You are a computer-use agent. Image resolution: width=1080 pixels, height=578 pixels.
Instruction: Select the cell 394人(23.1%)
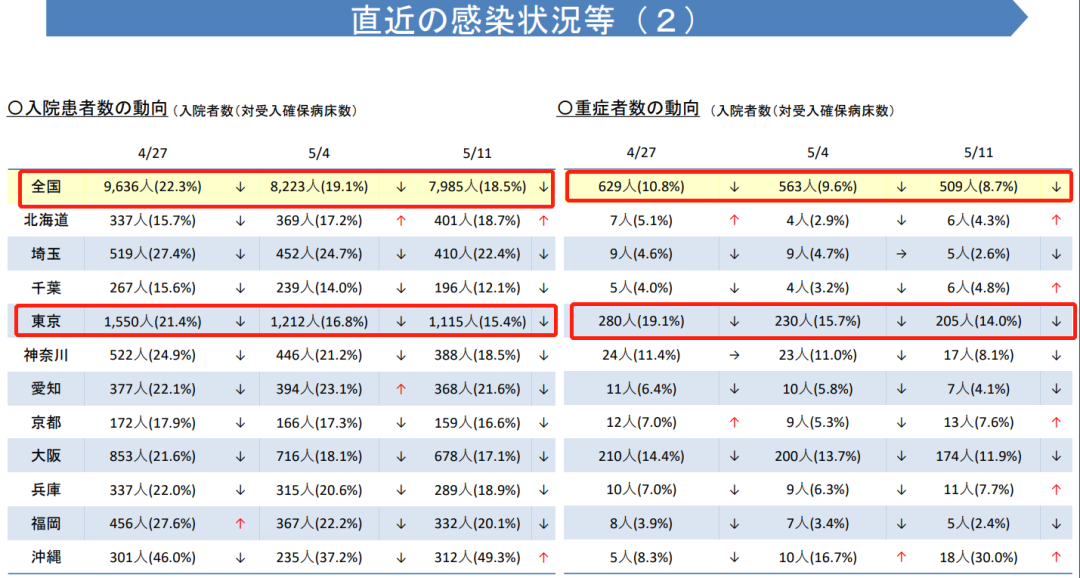319,389
